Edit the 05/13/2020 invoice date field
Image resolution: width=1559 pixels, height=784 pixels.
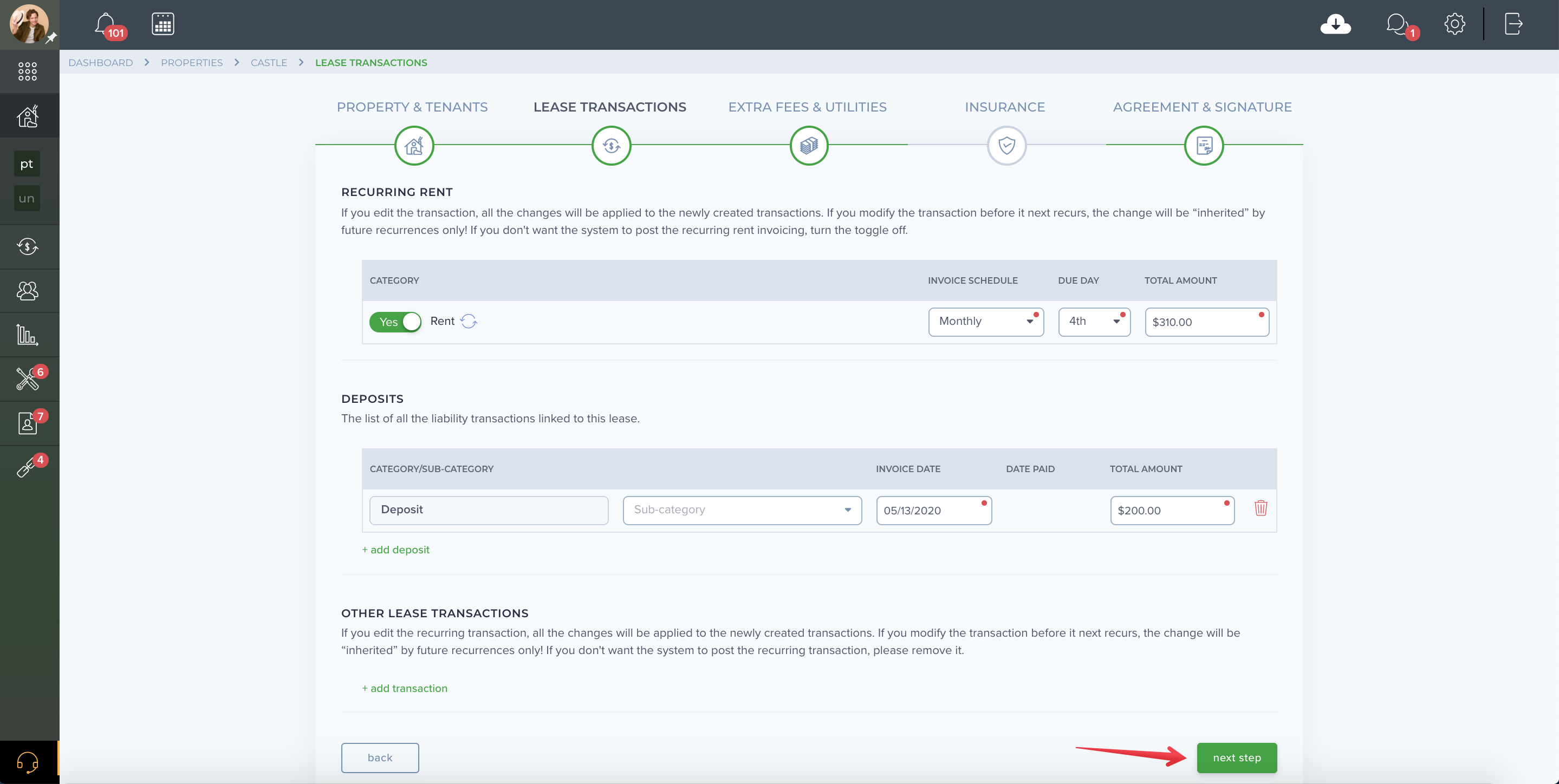tap(934, 510)
